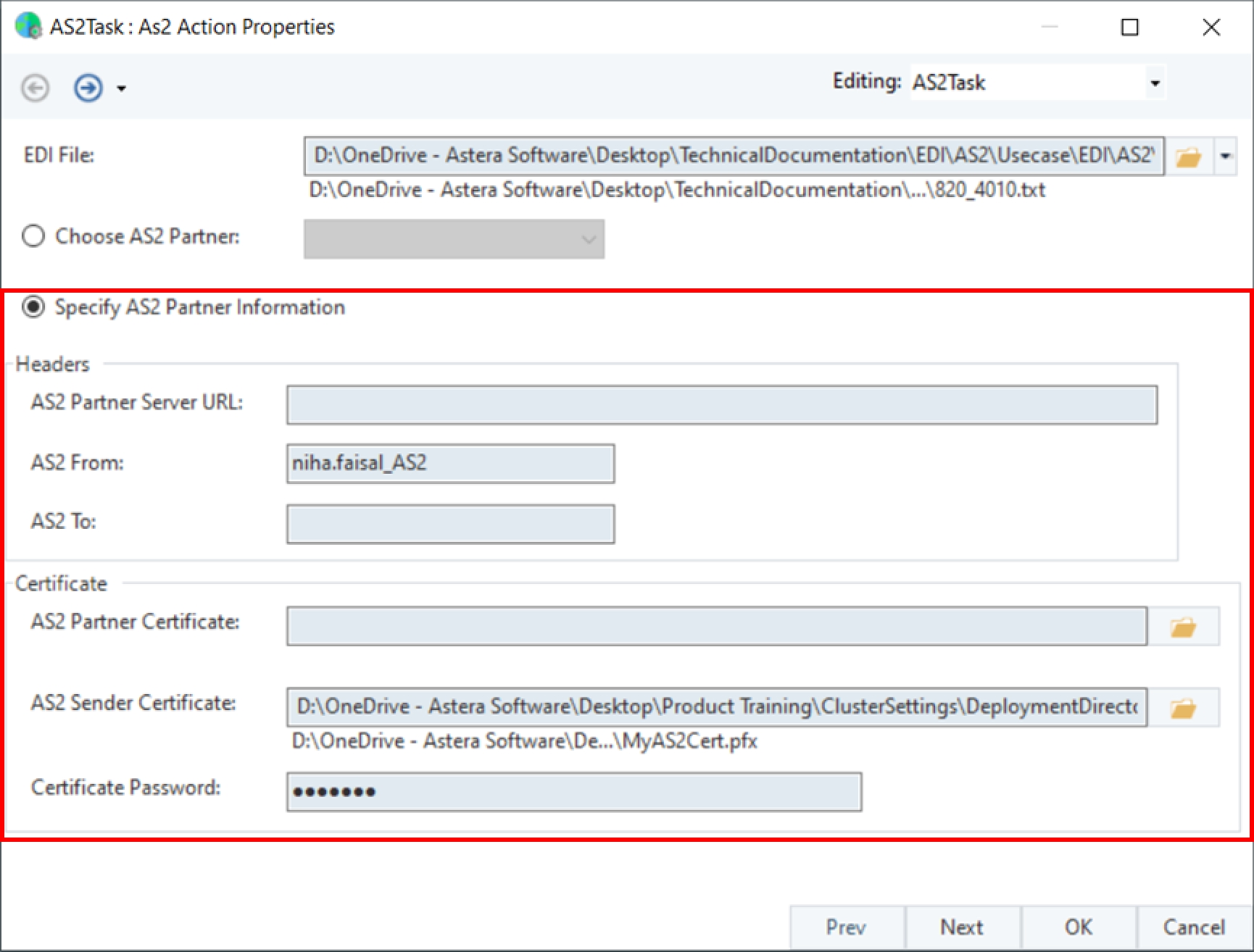Viewport: 1254px width, 952px height.
Task: Click the AS2Task application icon in title bar
Action: pos(28,26)
